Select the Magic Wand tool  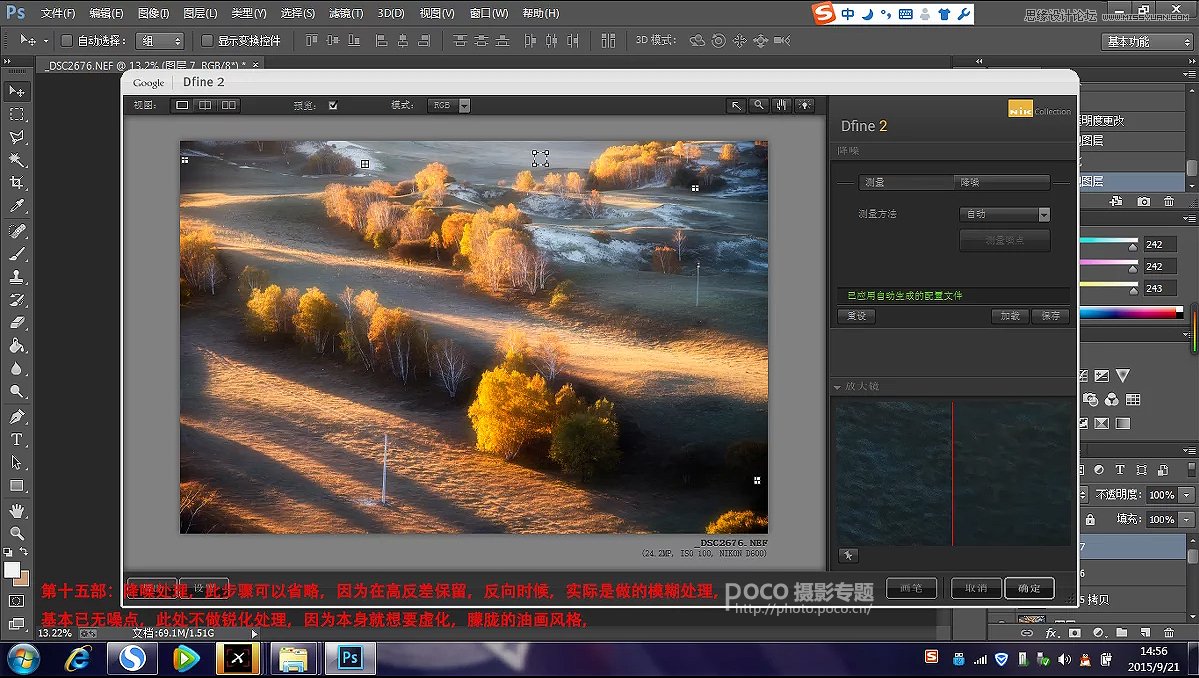pos(16,160)
